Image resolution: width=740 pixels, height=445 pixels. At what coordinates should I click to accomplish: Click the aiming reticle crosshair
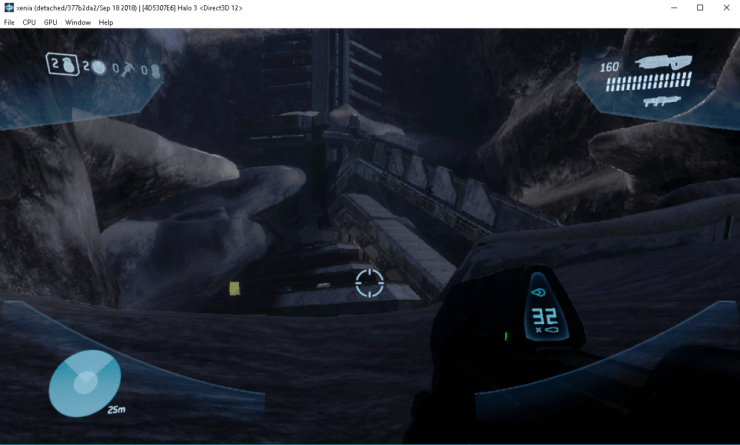369,283
